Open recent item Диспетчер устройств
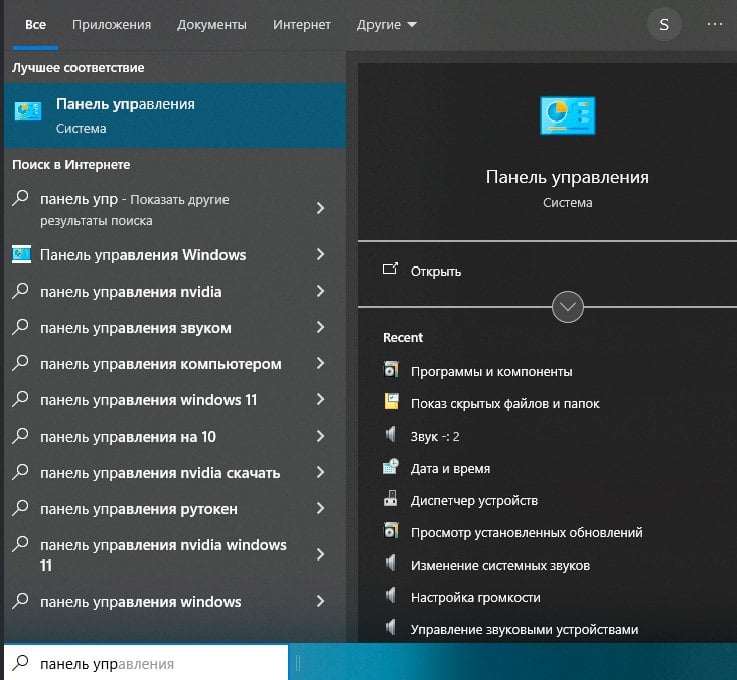 [474, 500]
